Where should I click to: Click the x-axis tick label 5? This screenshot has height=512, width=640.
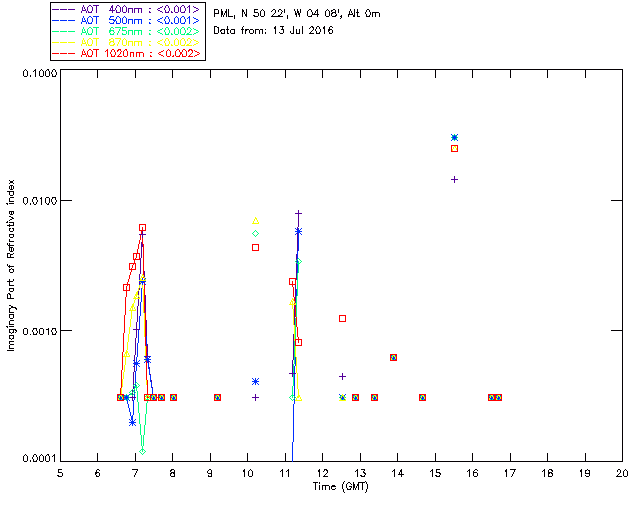click(60, 473)
